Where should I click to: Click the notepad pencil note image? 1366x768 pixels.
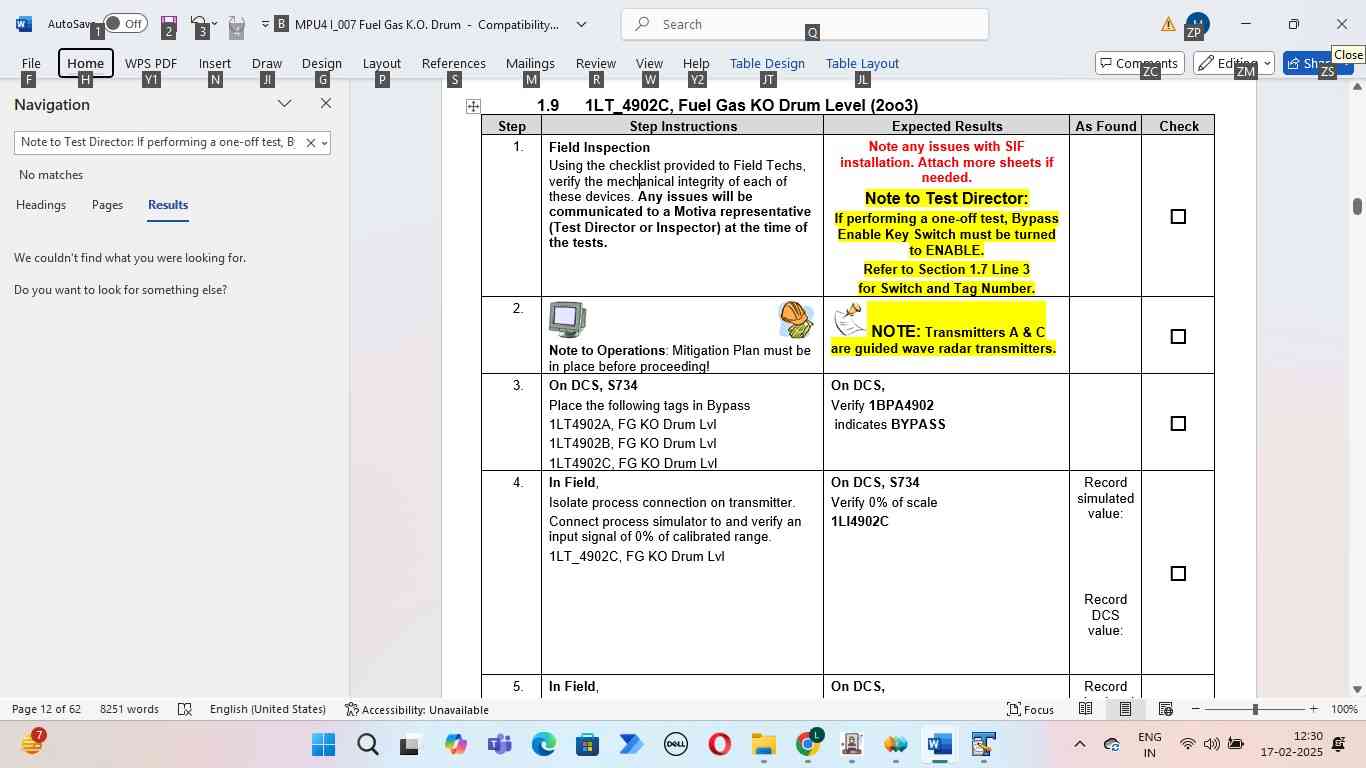point(849,320)
